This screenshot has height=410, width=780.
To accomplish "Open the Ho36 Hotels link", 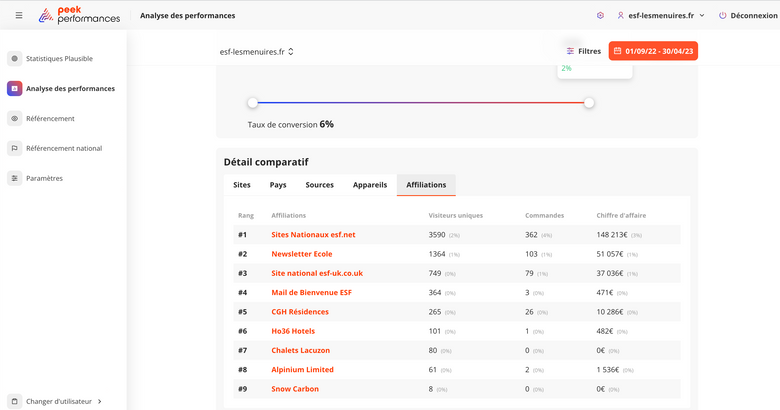I will pos(293,331).
